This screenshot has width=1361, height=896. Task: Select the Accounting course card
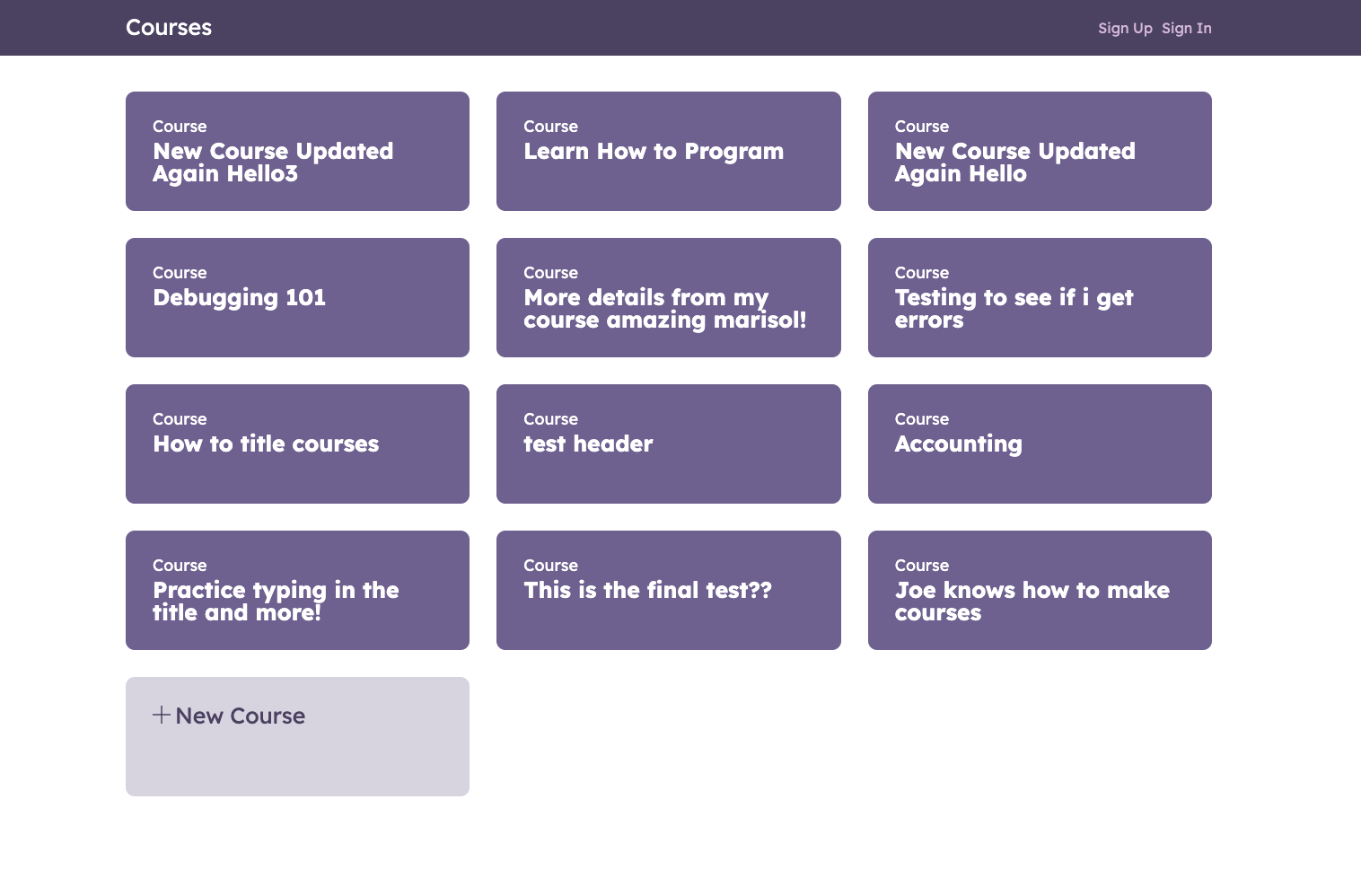[1040, 444]
